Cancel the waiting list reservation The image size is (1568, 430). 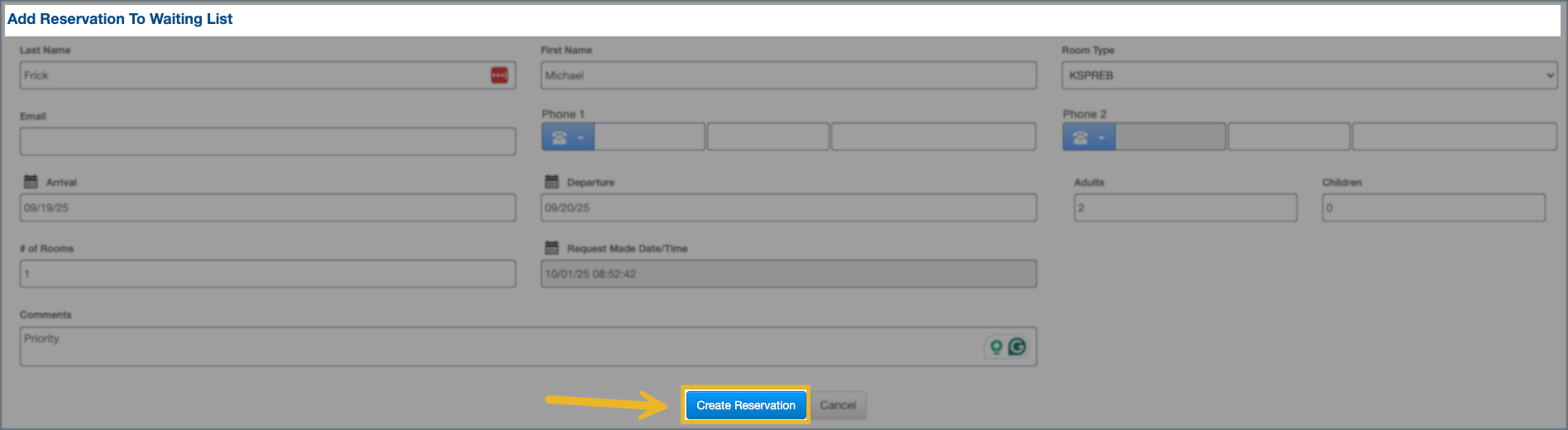(x=838, y=405)
